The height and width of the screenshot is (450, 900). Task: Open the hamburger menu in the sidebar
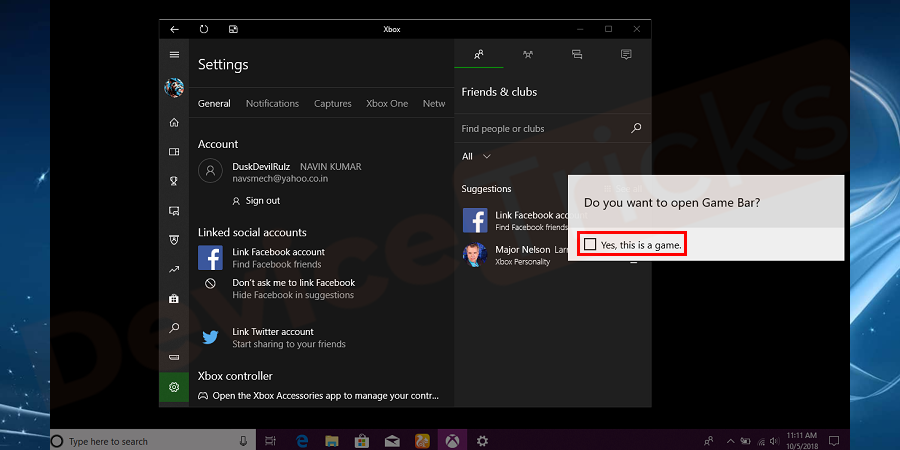pyautogui.click(x=174, y=55)
